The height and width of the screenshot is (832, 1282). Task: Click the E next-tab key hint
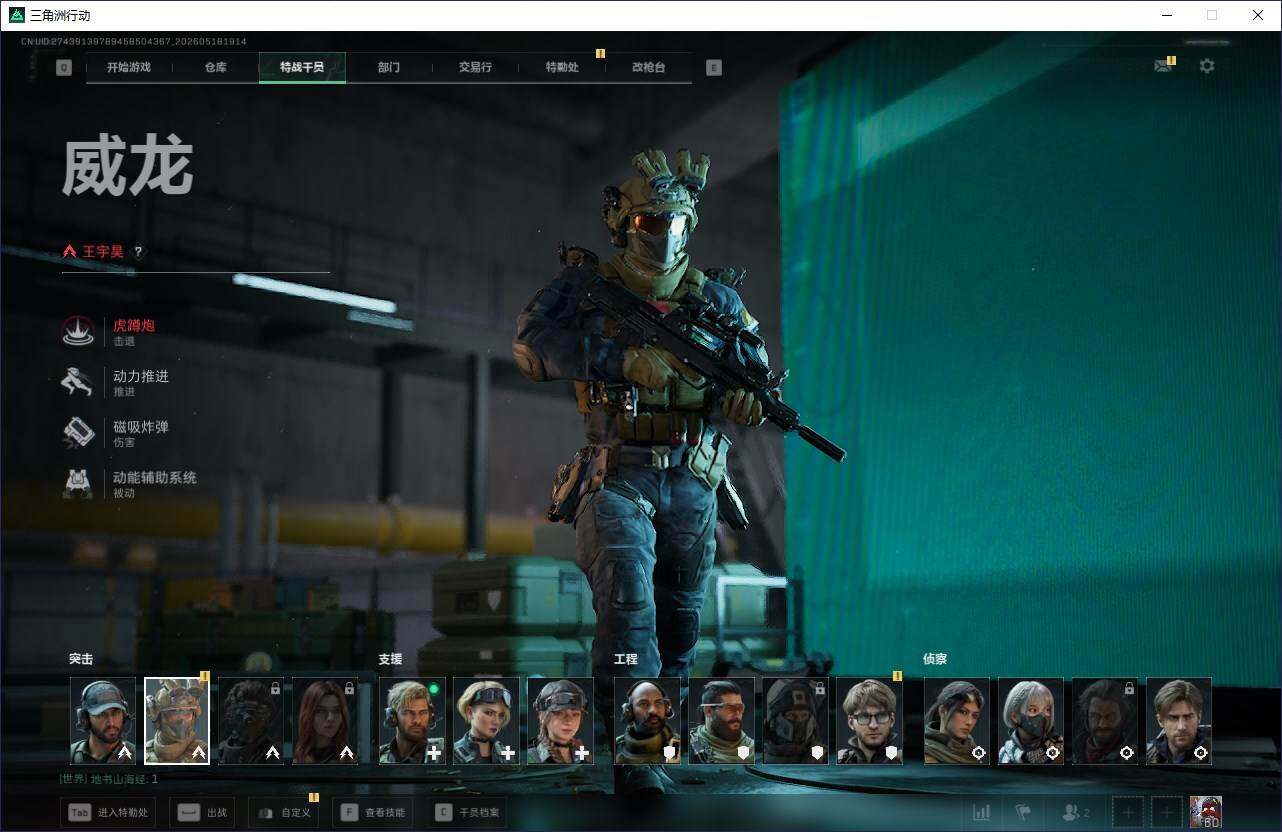(713, 68)
